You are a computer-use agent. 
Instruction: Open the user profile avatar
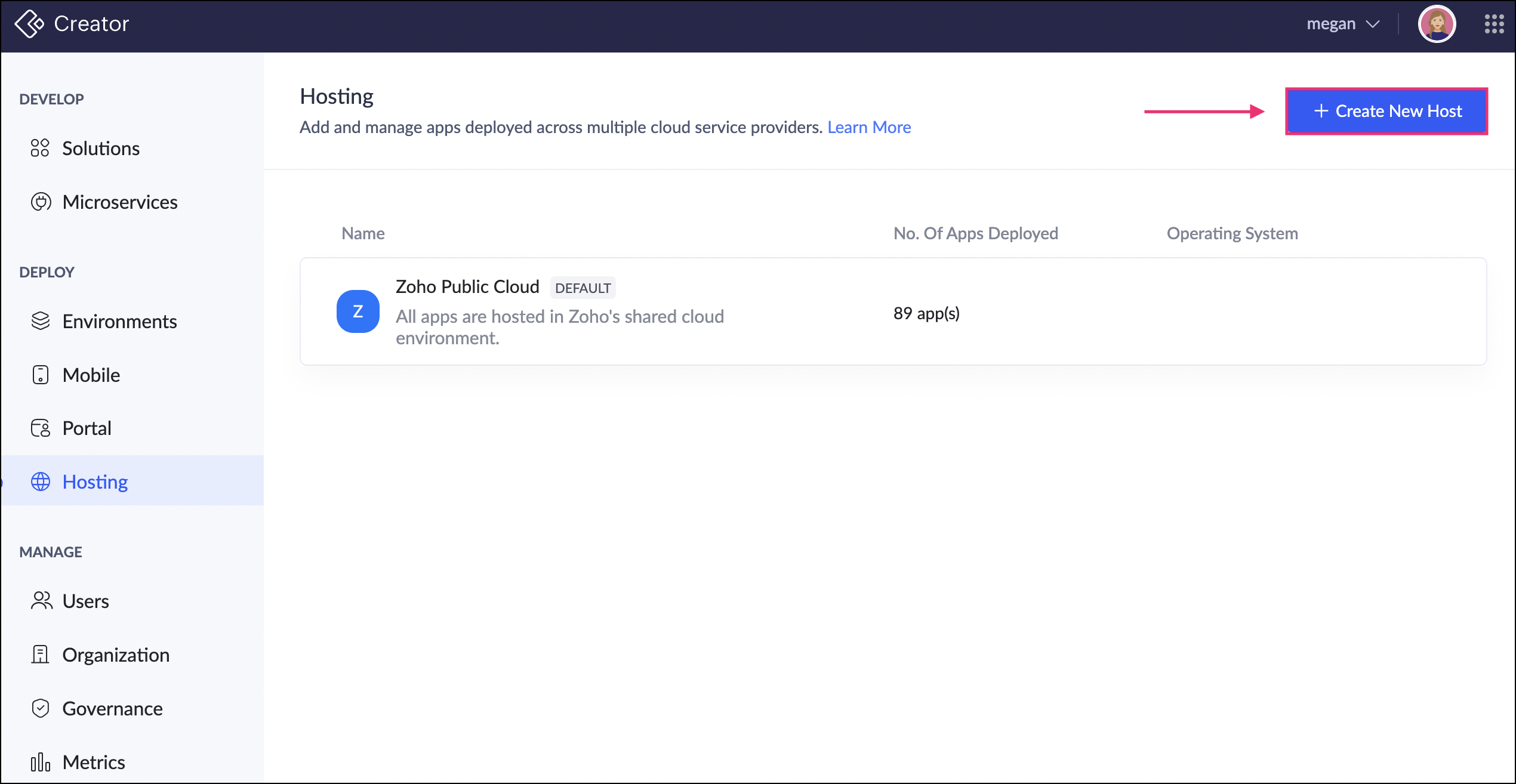tap(1436, 24)
